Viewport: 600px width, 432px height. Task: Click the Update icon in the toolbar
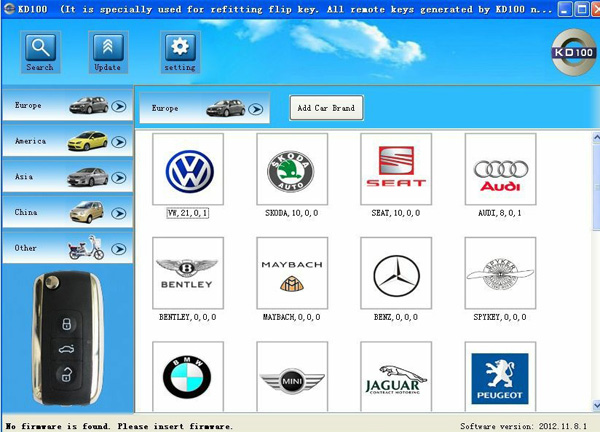pos(108,52)
